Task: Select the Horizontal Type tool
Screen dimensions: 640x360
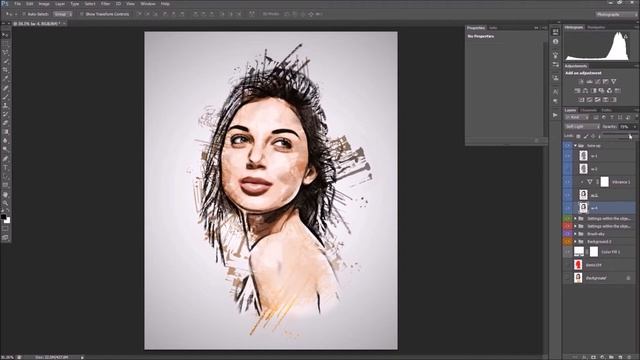Action: pos(5,167)
